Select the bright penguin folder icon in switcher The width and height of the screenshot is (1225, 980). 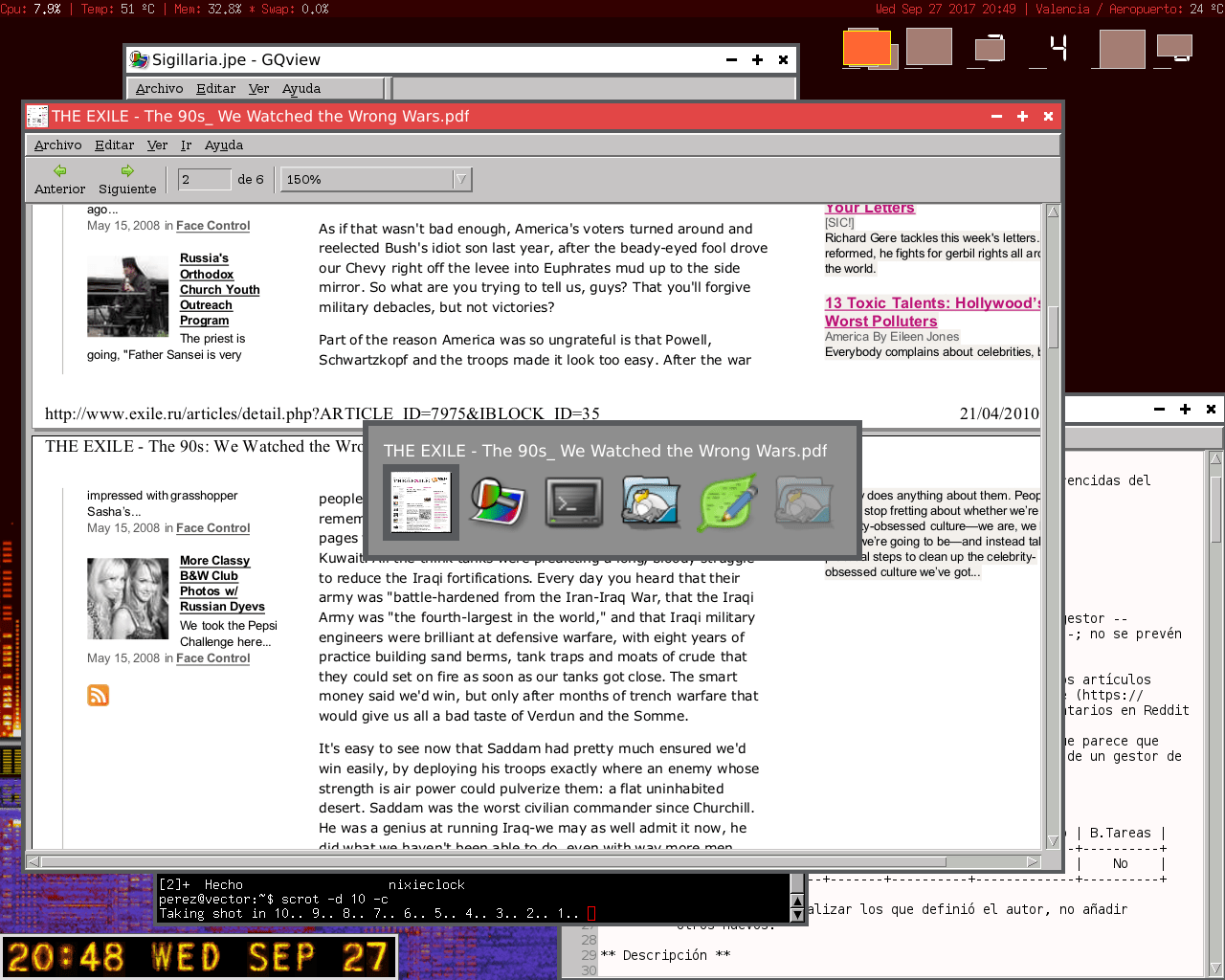coord(651,502)
